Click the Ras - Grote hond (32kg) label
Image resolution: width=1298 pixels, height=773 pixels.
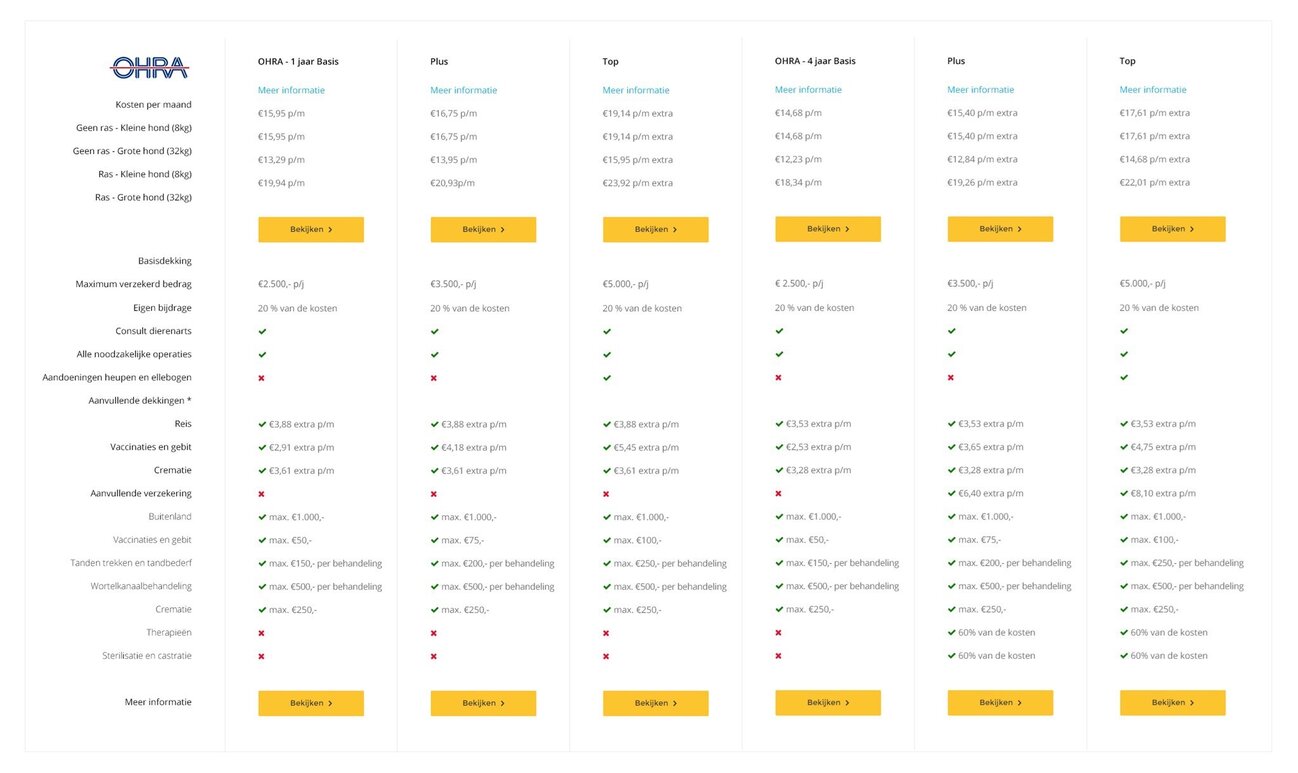coord(143,197)
